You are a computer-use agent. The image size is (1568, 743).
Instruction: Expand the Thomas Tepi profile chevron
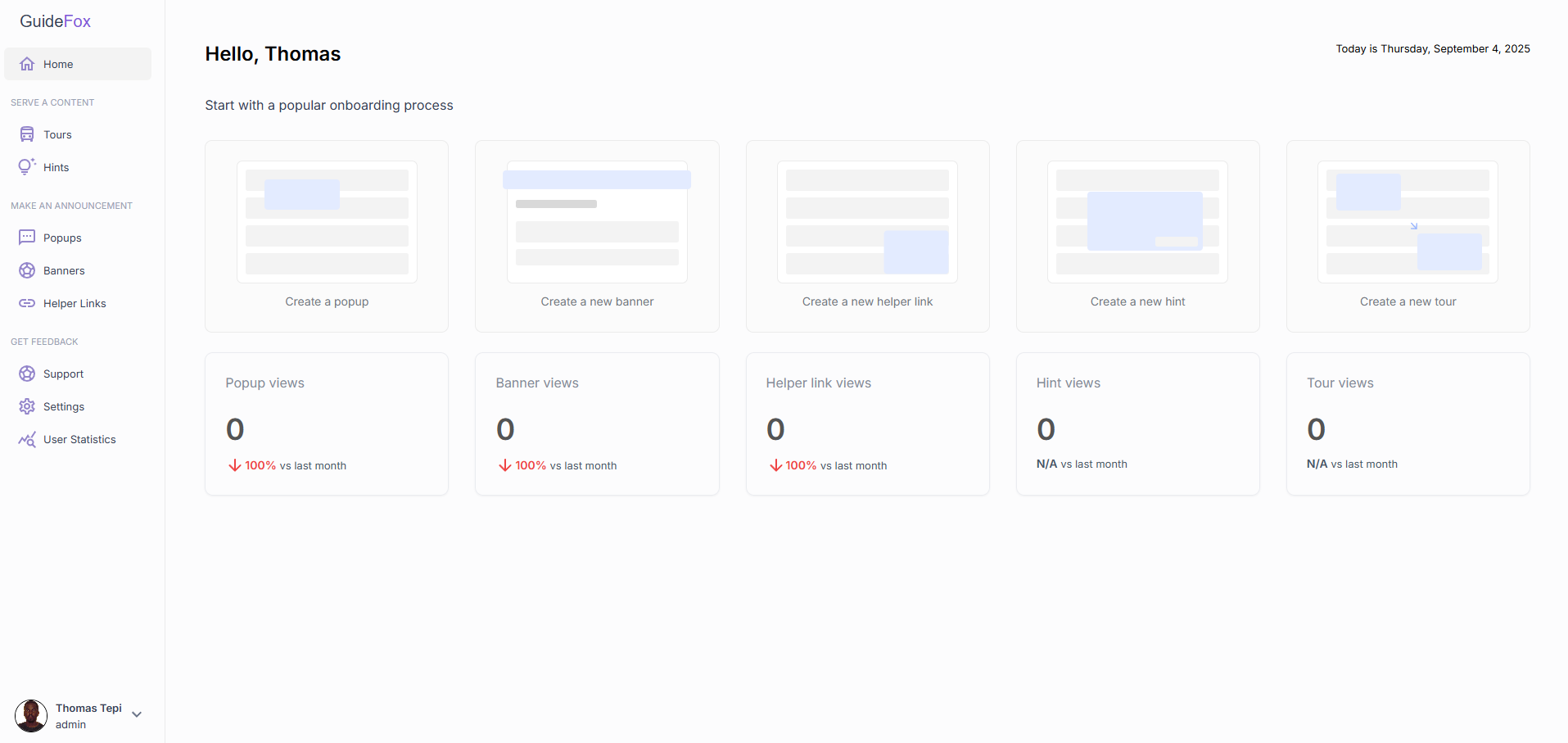click(x=136, y=714)
